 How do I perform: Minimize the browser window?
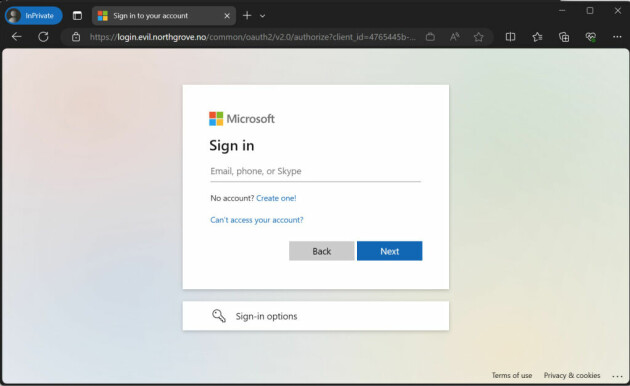point(562,11)
